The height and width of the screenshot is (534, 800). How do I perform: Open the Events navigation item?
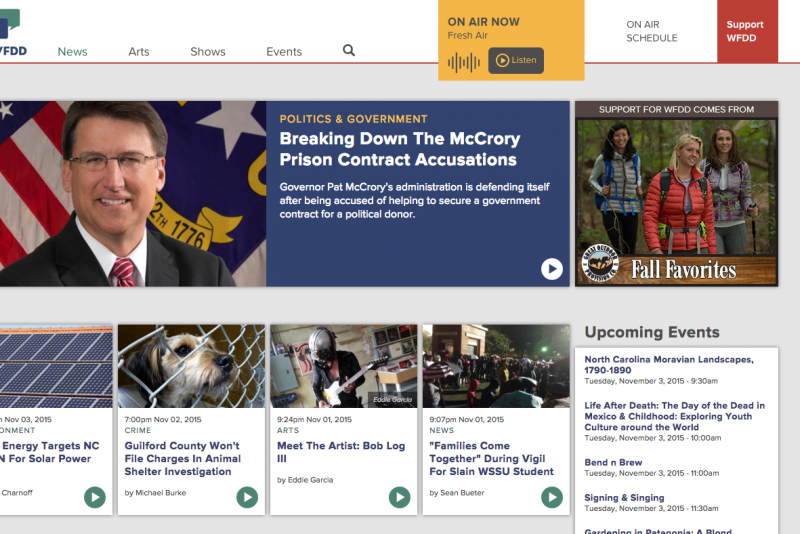tap(284, 52)
